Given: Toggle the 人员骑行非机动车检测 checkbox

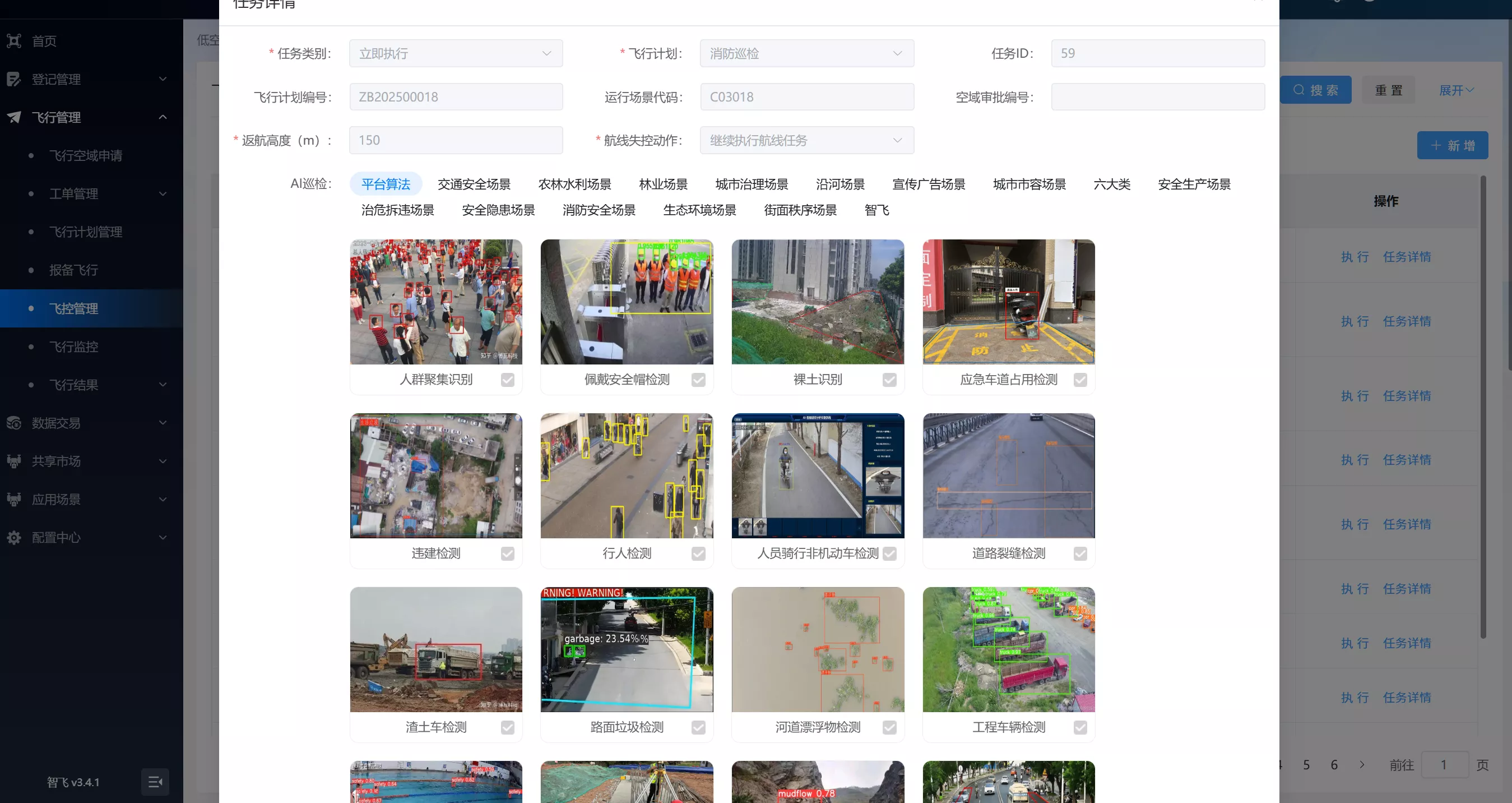Looking at the screenshot, I should point(890,554).
